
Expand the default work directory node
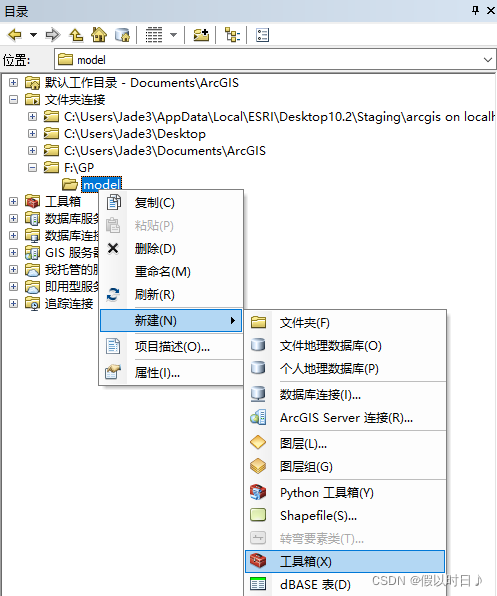click(x=13, y=82)
